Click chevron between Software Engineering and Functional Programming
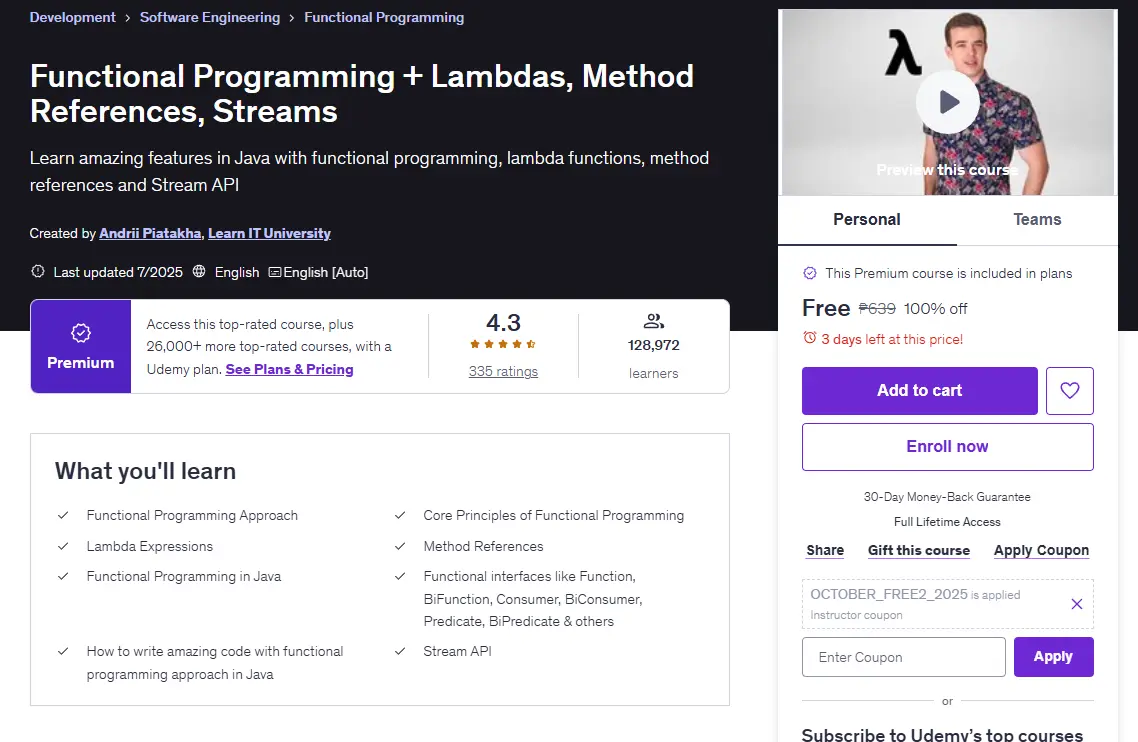Screen dimensions: 1138x742 (x=292, y=18)
